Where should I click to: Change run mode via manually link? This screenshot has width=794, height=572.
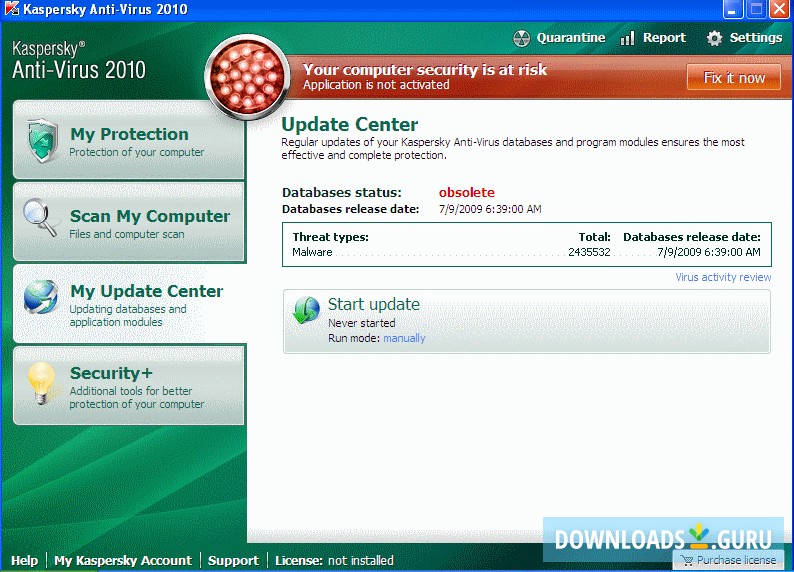[x=404, y=338]
